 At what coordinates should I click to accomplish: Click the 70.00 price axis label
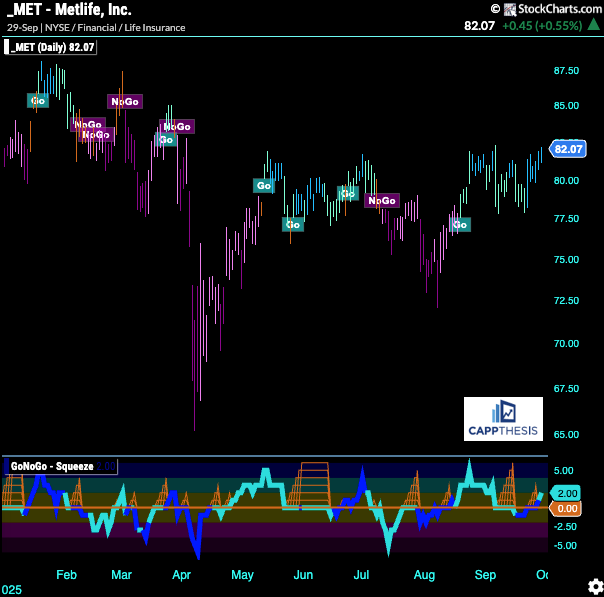566,344
